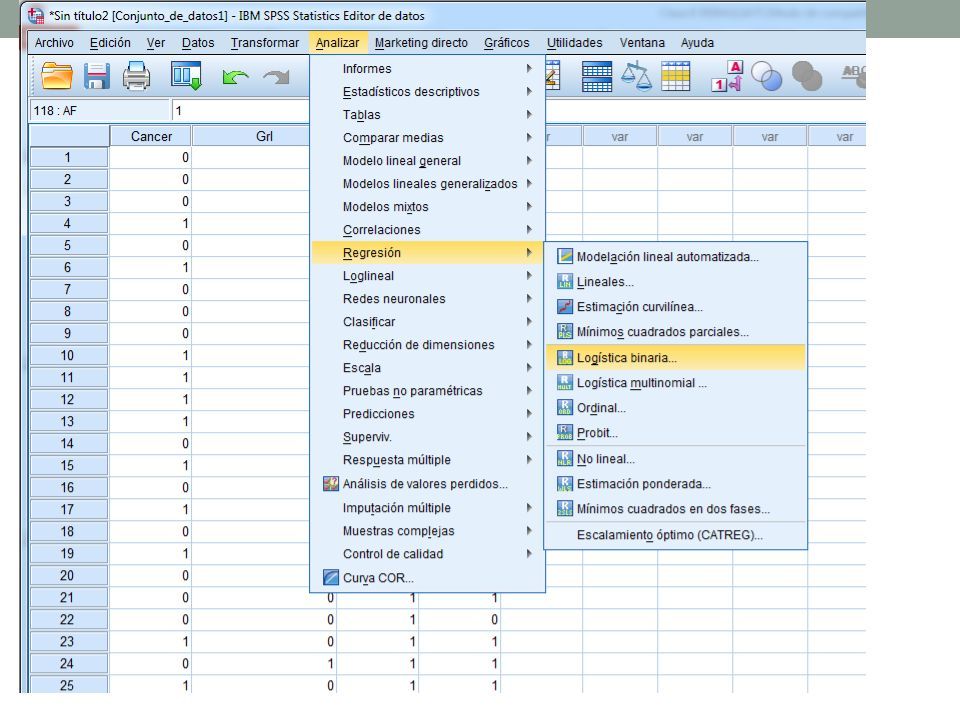Click the split file toolbar icon
The image size is (960, 720).
point(596,77)
